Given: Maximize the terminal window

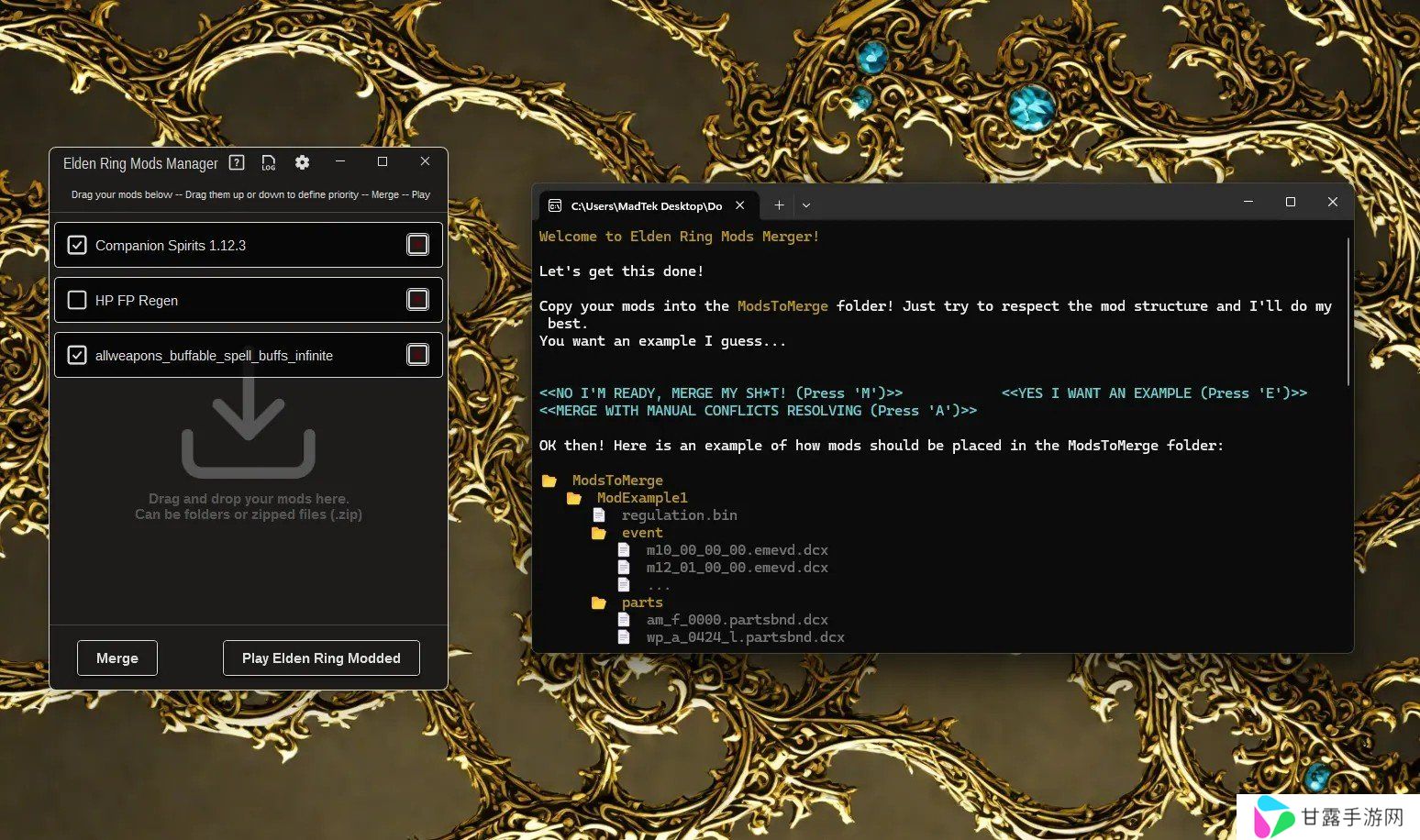Looking at the screenshot, I should pyautogui.click(x=1291, y=202).
